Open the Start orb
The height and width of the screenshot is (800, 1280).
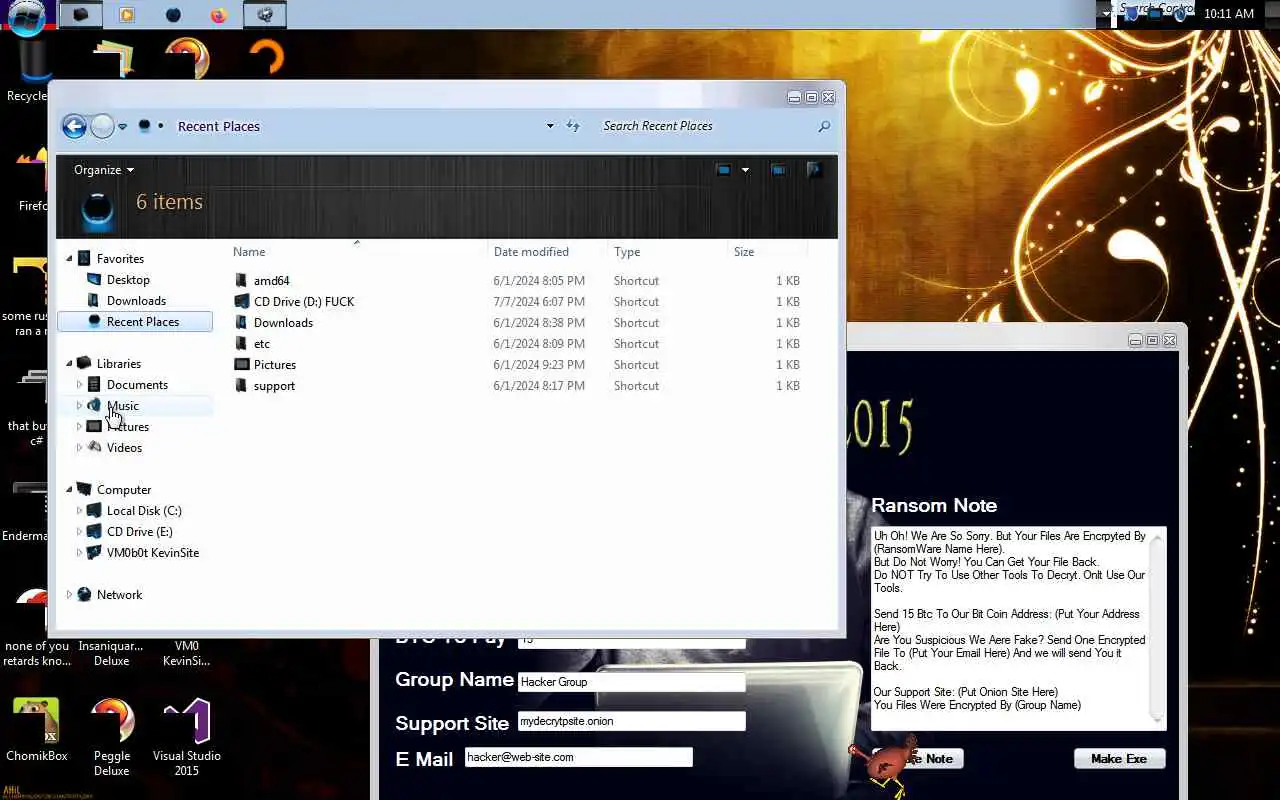(26, 17)
